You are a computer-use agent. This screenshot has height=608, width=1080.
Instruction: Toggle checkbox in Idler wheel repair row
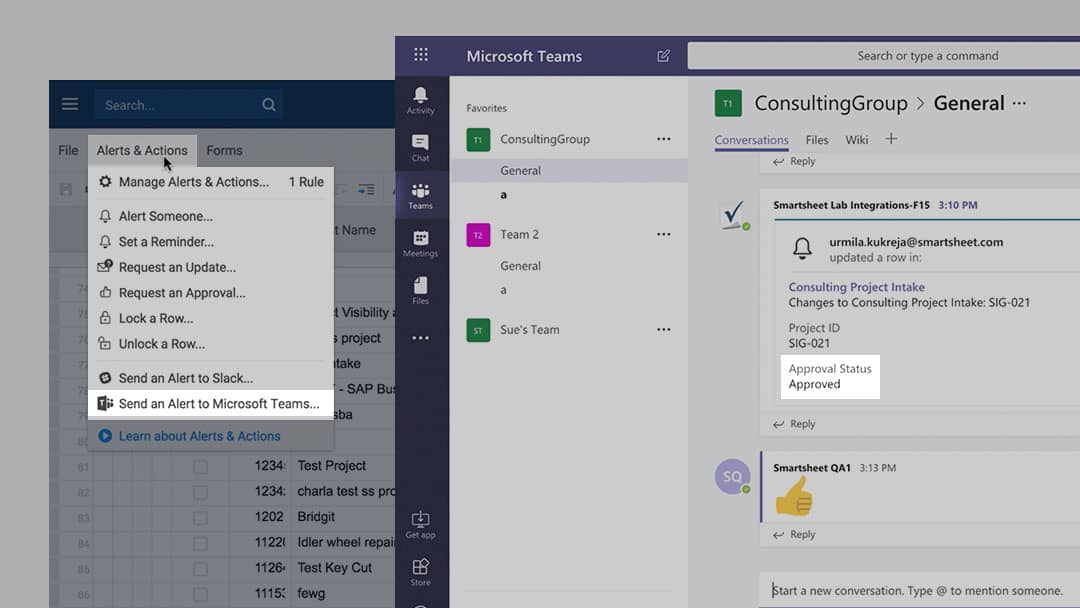click(200, 543)
